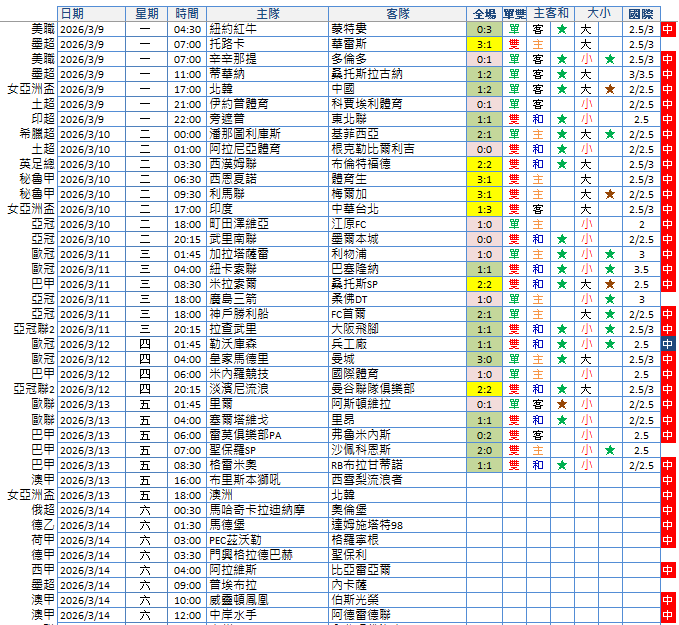
Task: Click the yellow 0:3 score cell
Action: click(x=484, y=30)
